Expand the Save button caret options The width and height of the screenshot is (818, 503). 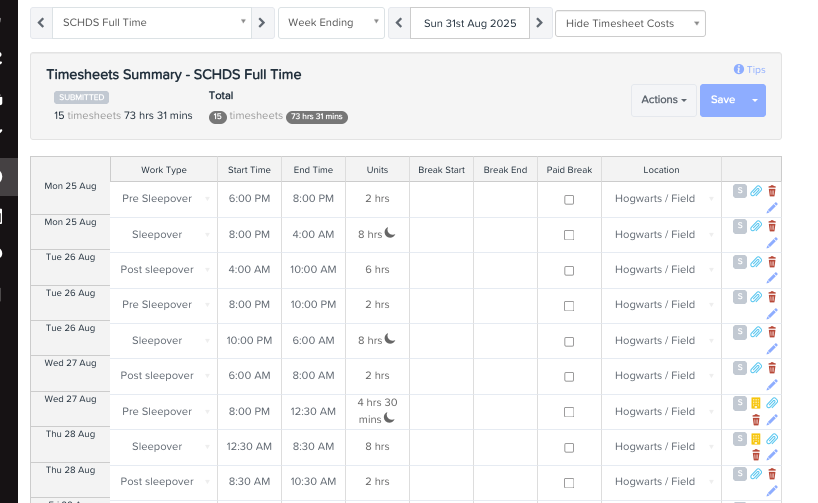755,100
